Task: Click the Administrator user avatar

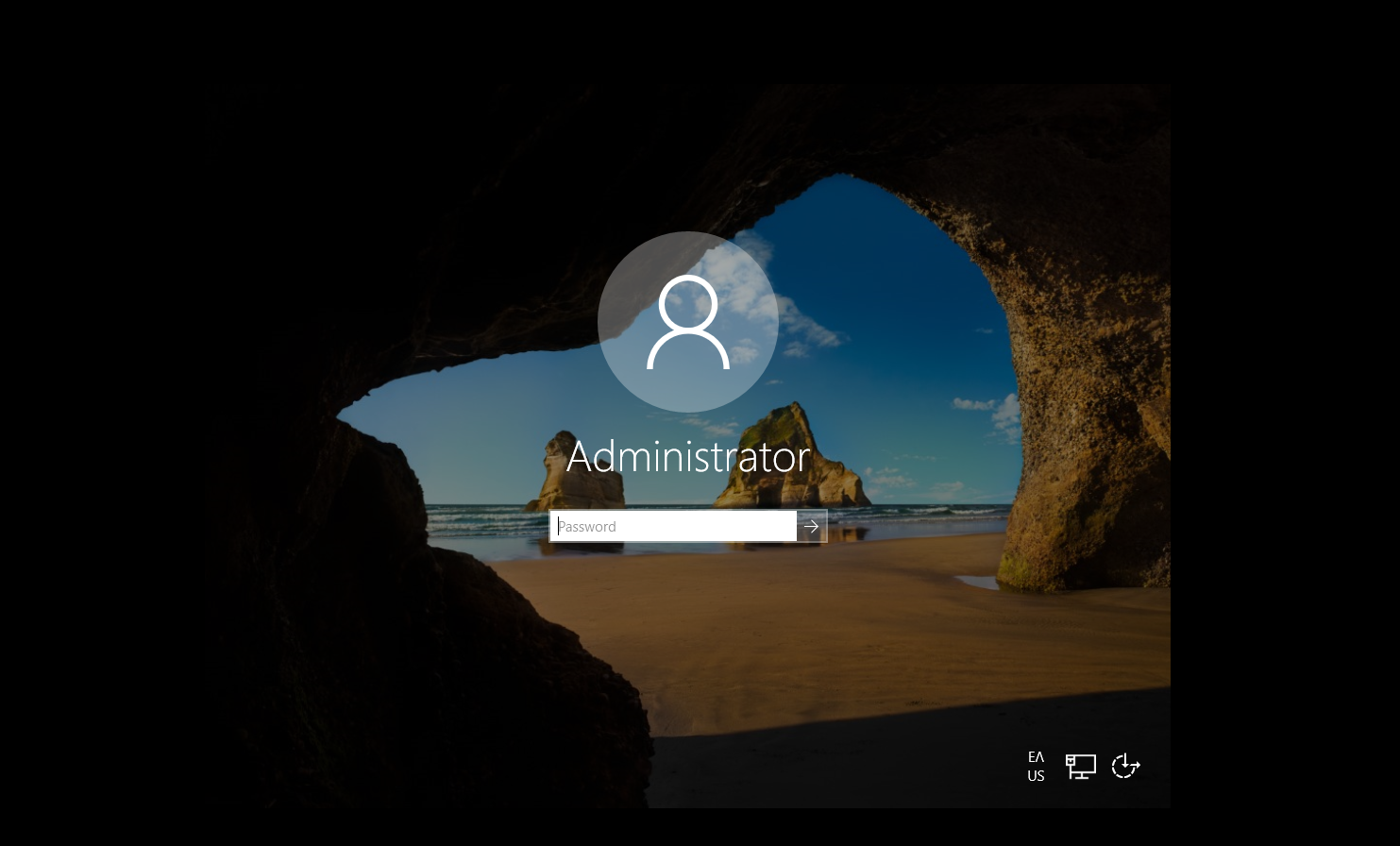Action: pos(688,322)
